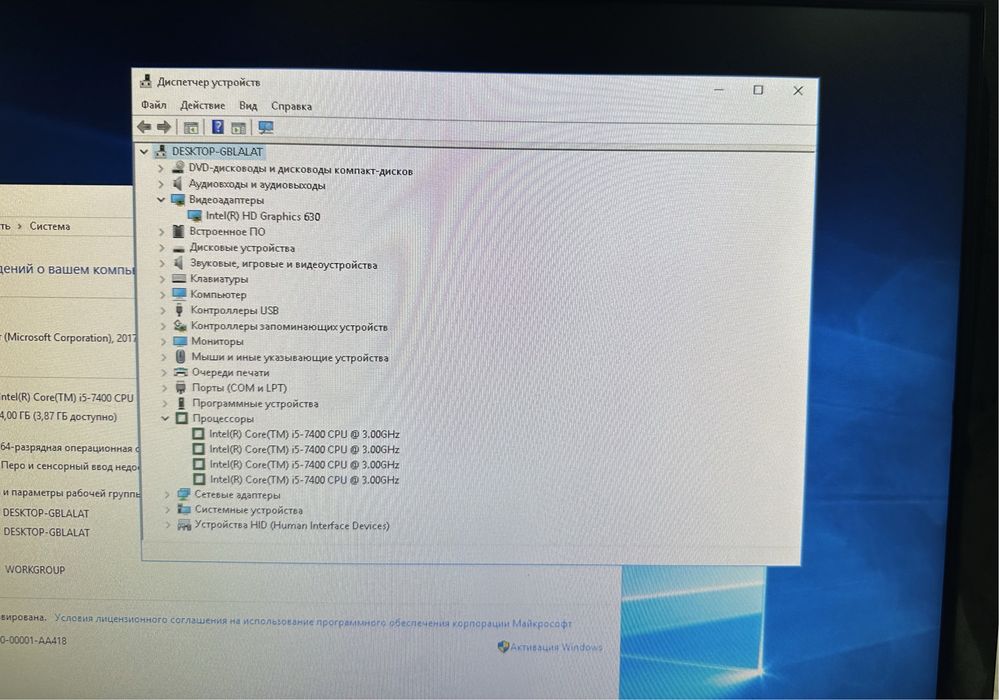999x700 pixels.
Task: Open the Действие menu
Action: [x=203, y=105]
